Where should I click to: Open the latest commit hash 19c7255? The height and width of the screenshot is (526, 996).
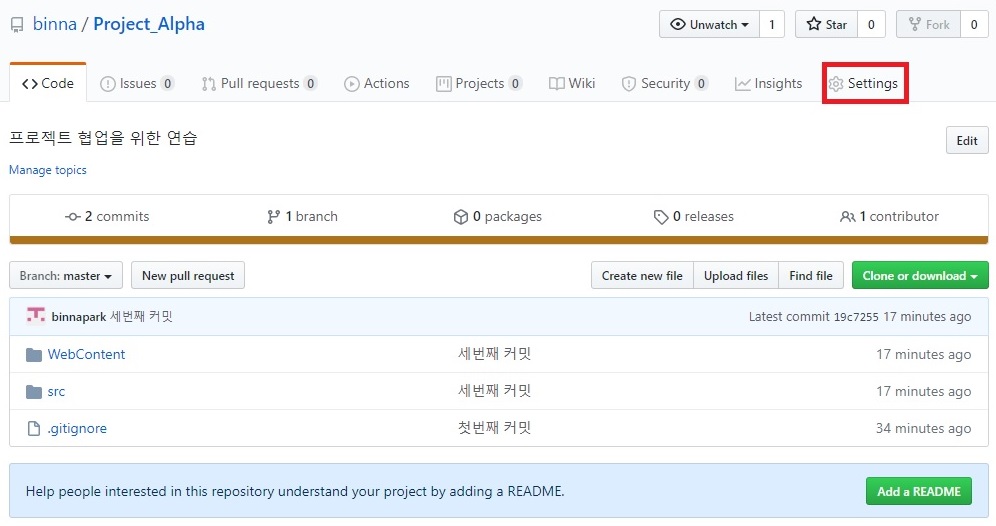pyautogui.click(x=856, y=316)
